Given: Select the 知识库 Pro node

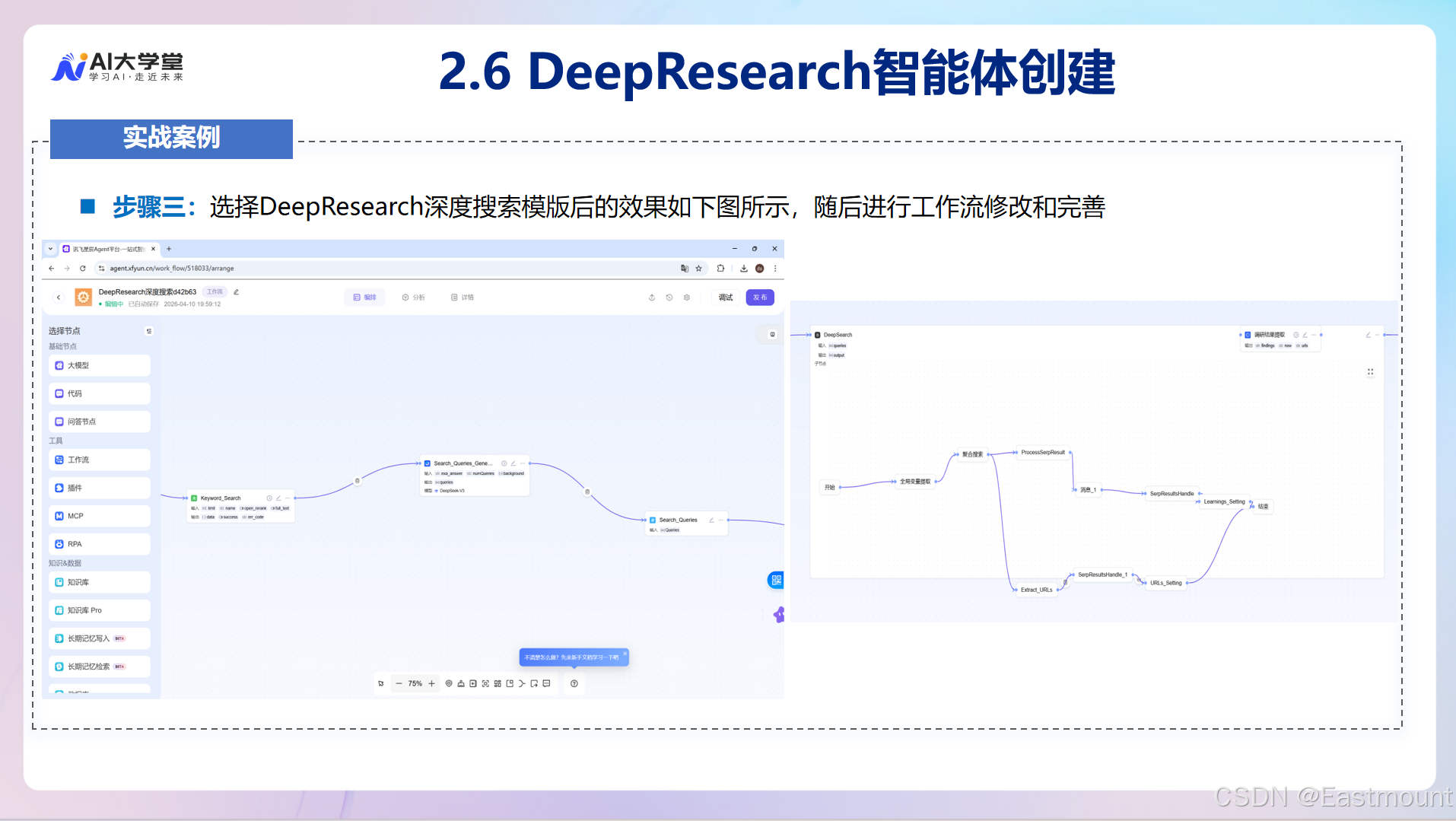Looking at the screenshot, I should coord(100,611).
